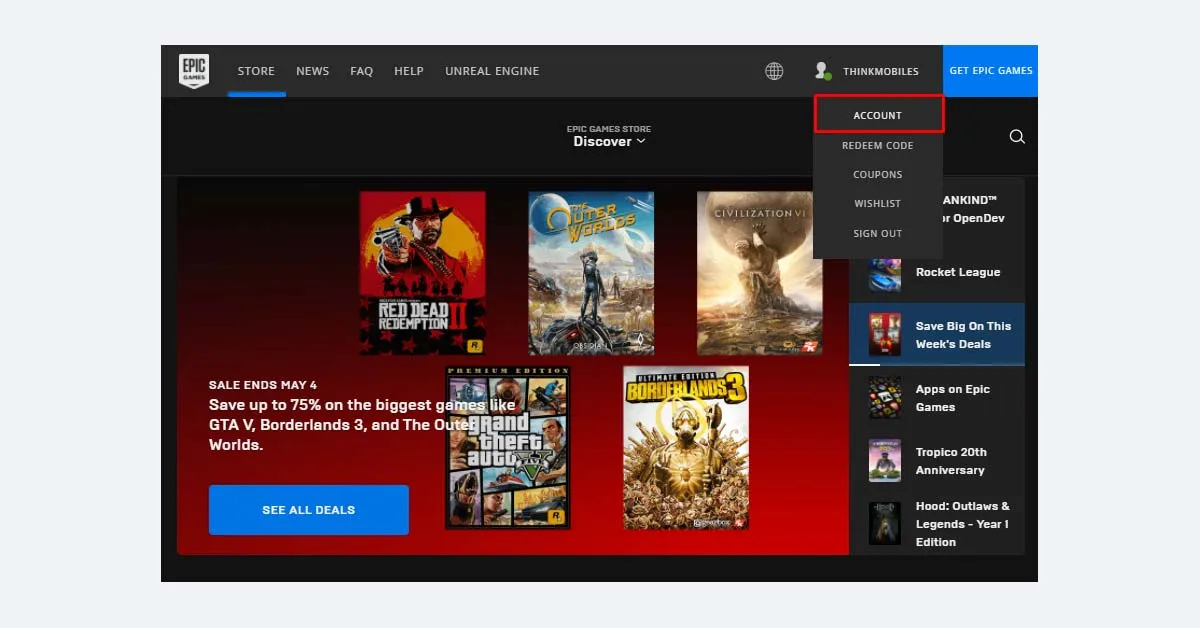This screenshot has height=628, width=1200.
Task: Go to the NEWS navigation tab
Action: 312,71
